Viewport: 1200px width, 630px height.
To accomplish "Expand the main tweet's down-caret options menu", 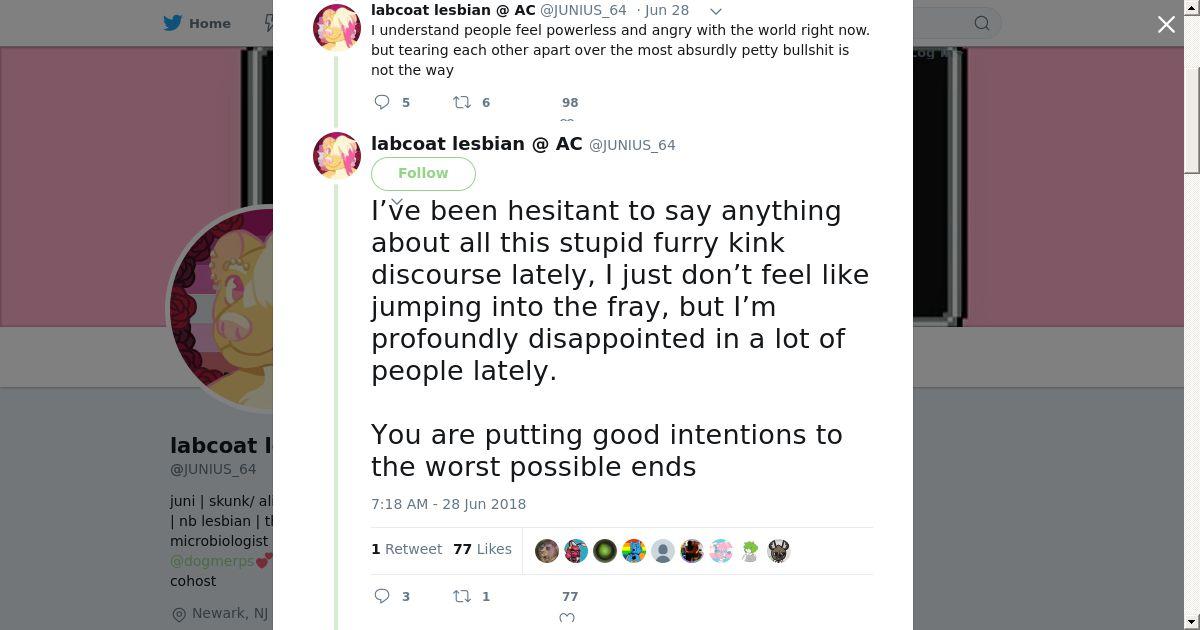I will point(397,202).
